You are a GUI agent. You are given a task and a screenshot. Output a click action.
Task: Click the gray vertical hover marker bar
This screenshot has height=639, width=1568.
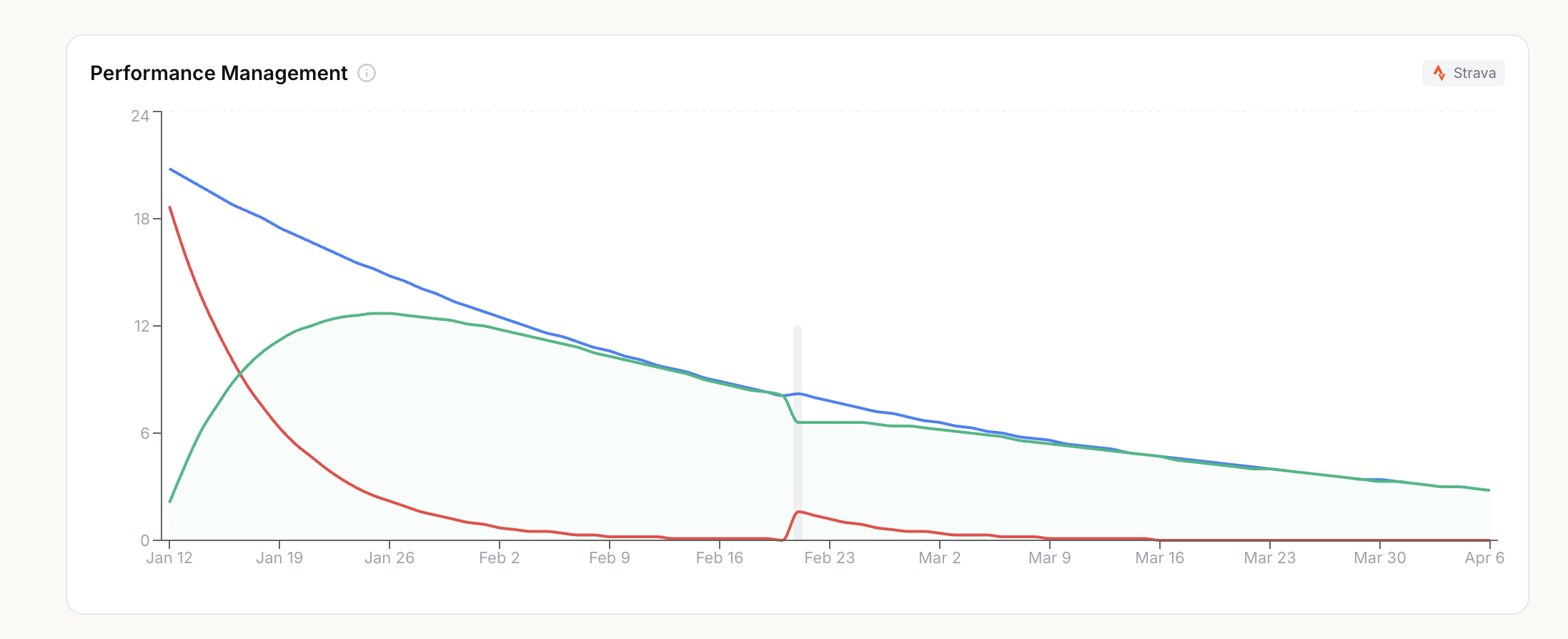click(x=798, y=429)
